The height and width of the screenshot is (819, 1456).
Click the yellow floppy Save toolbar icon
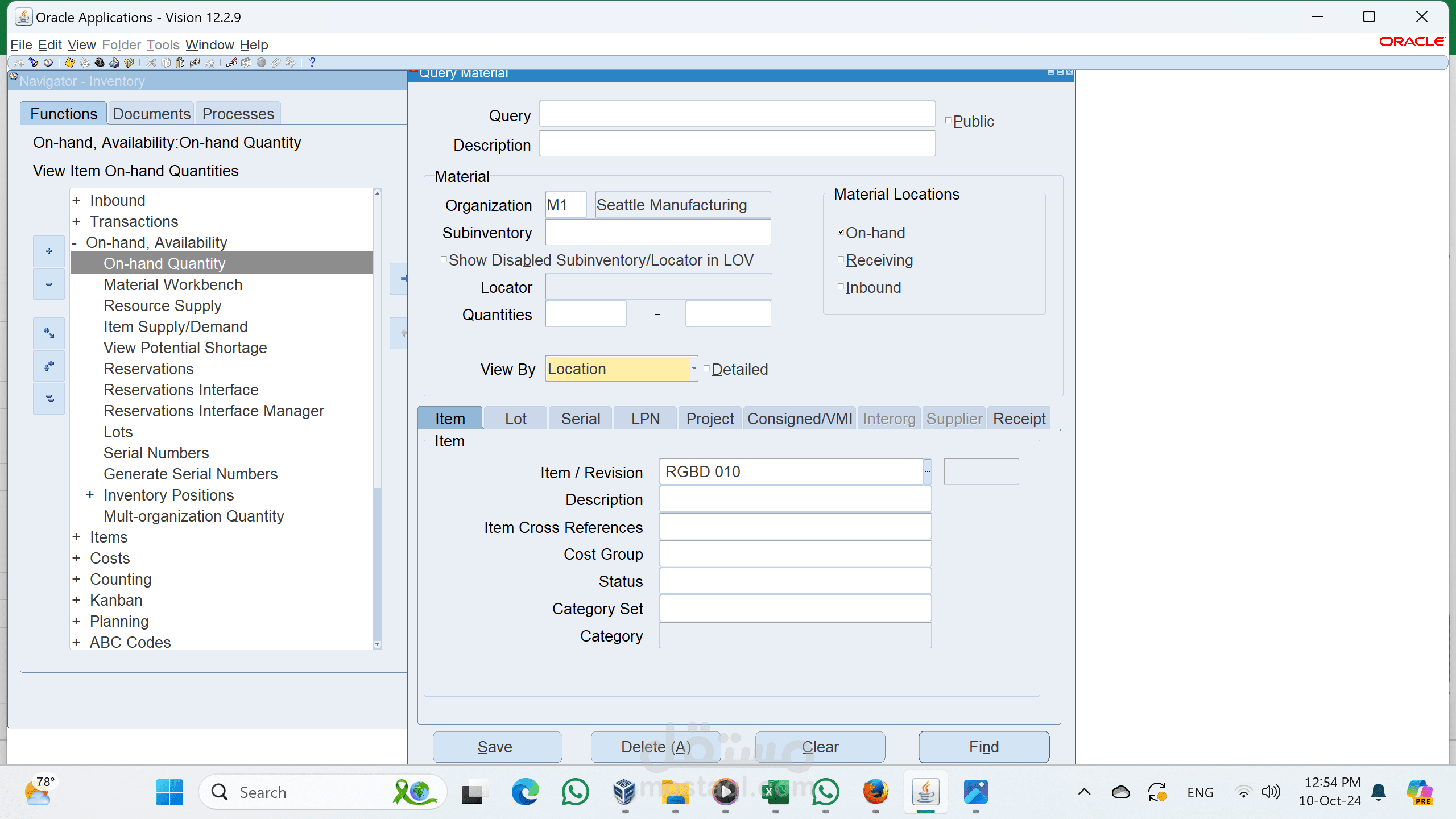70,63
